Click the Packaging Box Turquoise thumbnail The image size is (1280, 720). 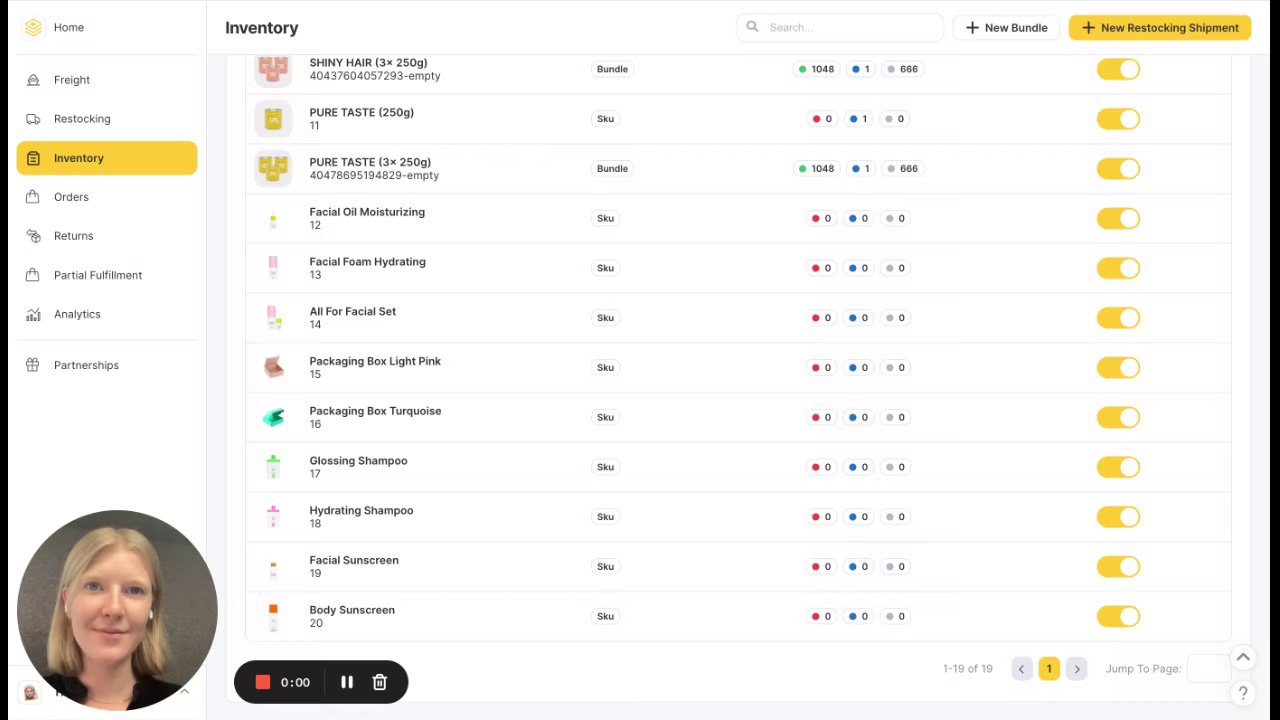click(x=273, y=417)
